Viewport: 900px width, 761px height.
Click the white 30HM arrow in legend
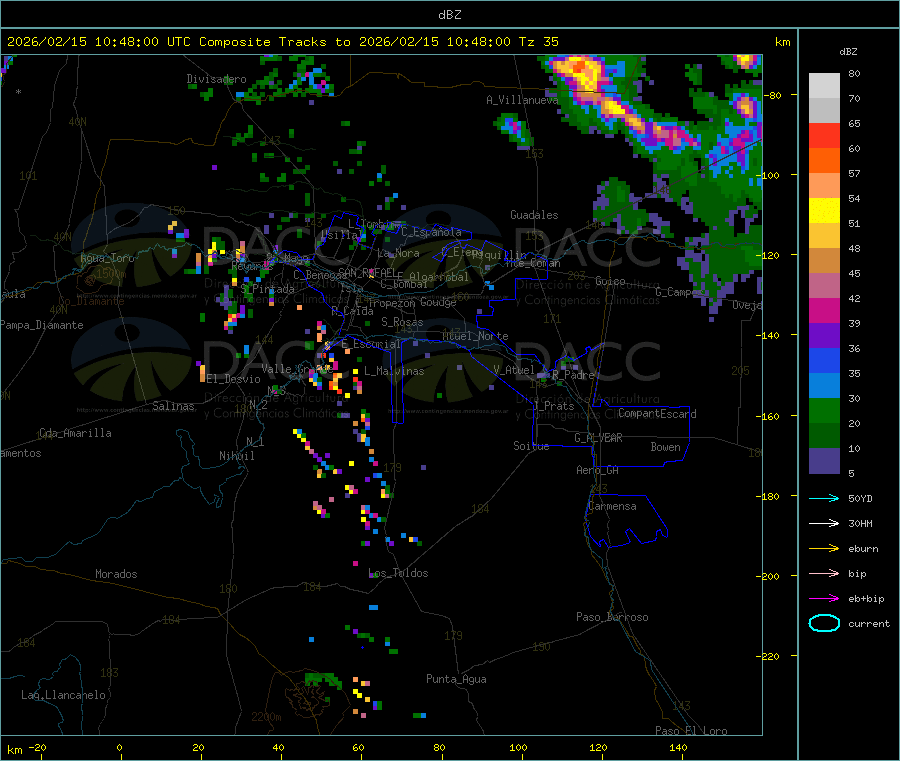click(x=824, y=523)
